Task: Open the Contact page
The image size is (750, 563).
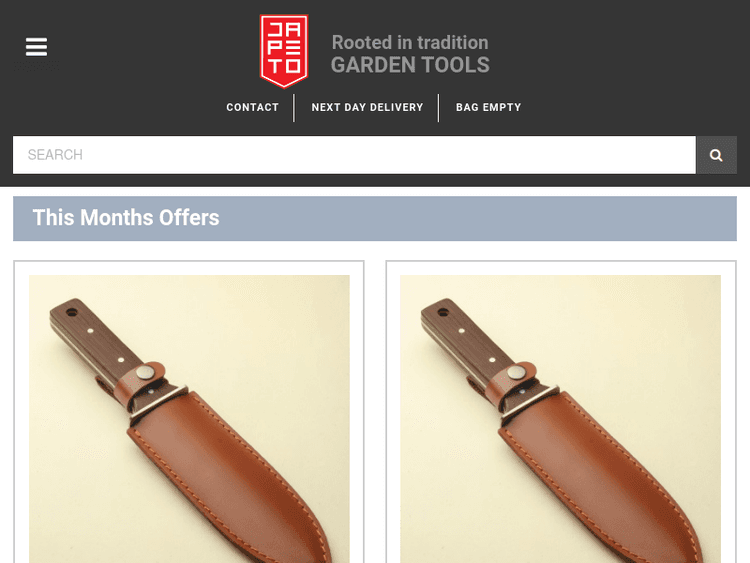Action: point(253,107)
